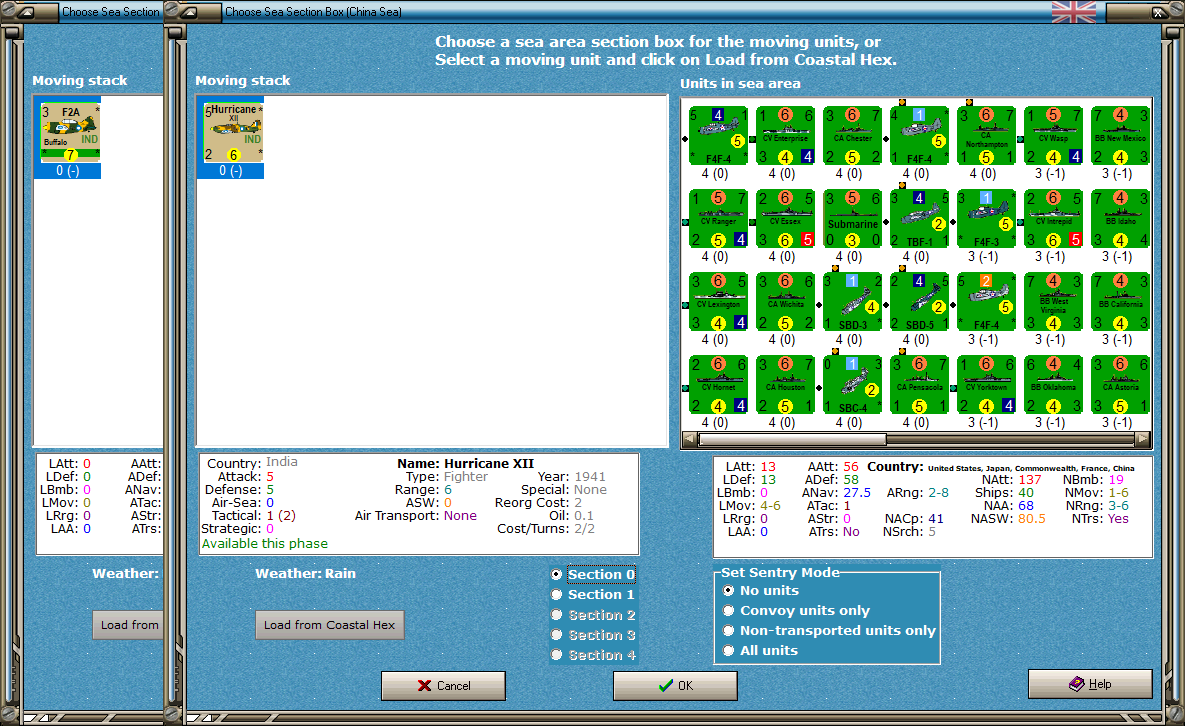The image size is (1185, 726).
Task: Select the CV Wasp carrier unit
Action: (x=1054, y=136)
